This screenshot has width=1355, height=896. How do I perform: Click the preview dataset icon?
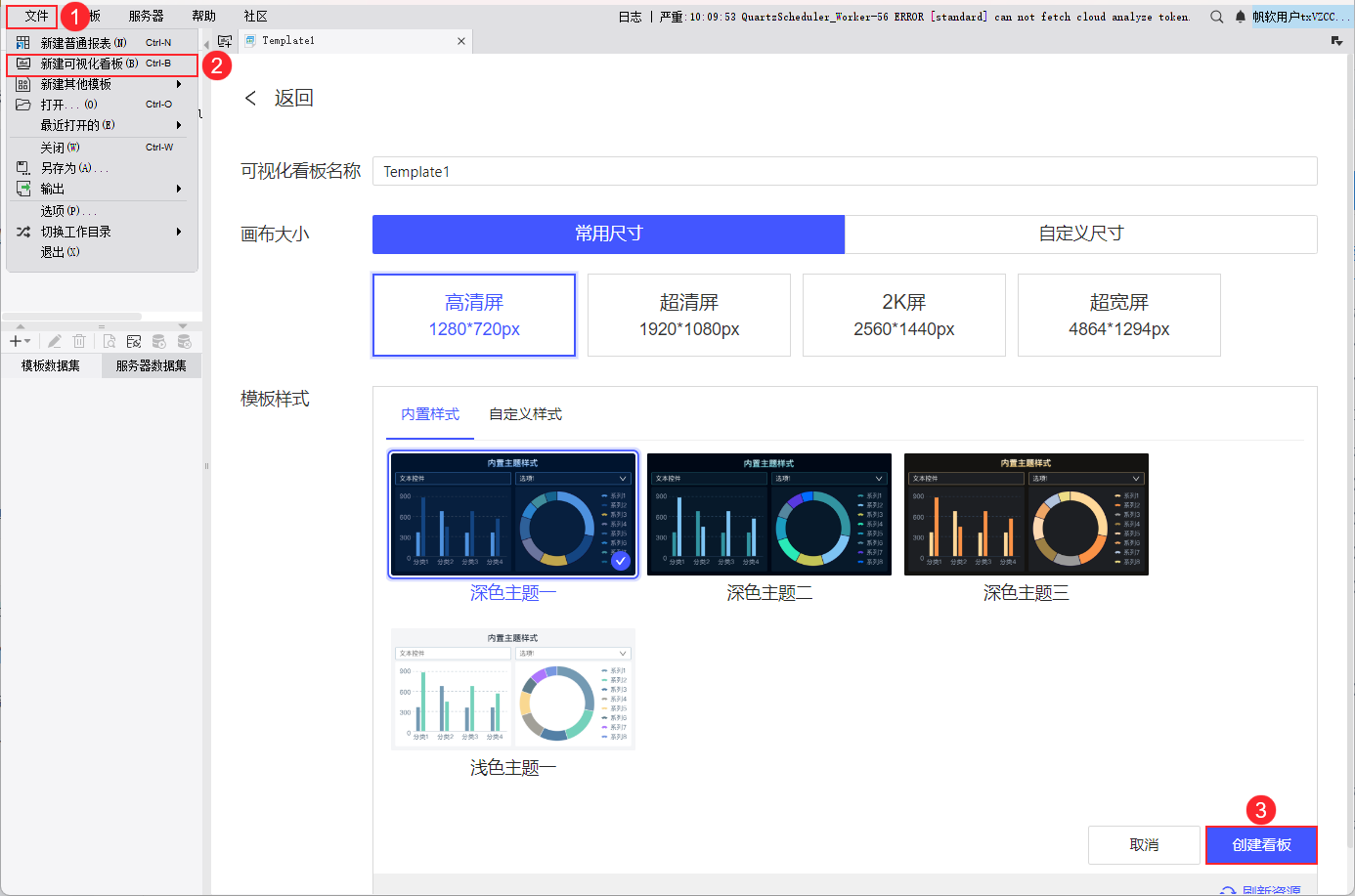pos(109,341)
